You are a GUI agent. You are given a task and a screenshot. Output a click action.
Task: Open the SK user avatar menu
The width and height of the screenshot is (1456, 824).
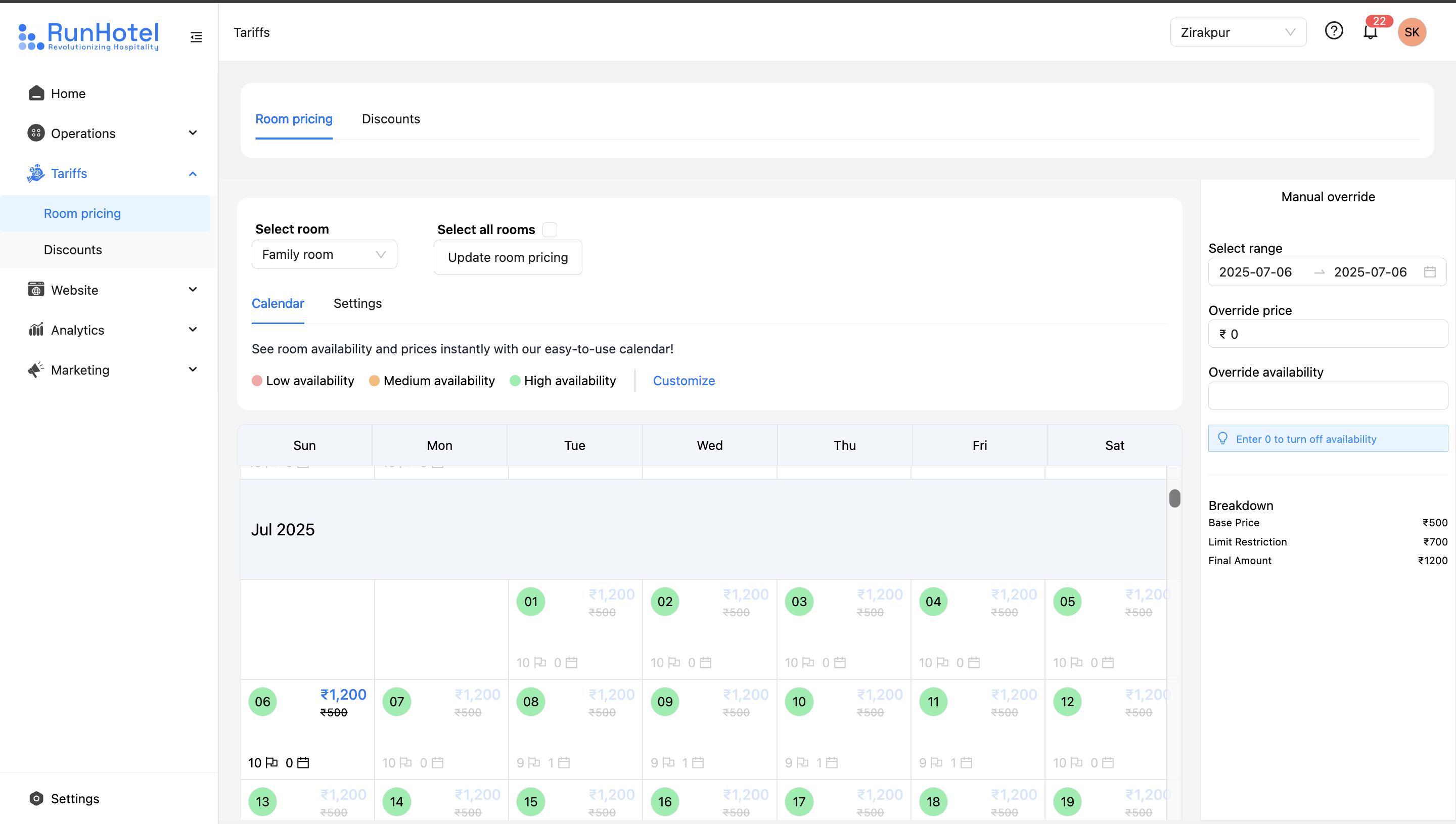pyautogui.click(x=1412, y=32)
